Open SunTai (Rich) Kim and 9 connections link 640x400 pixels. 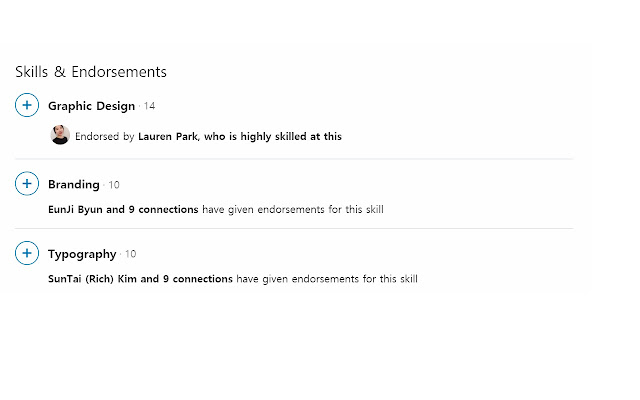(140, 279)
